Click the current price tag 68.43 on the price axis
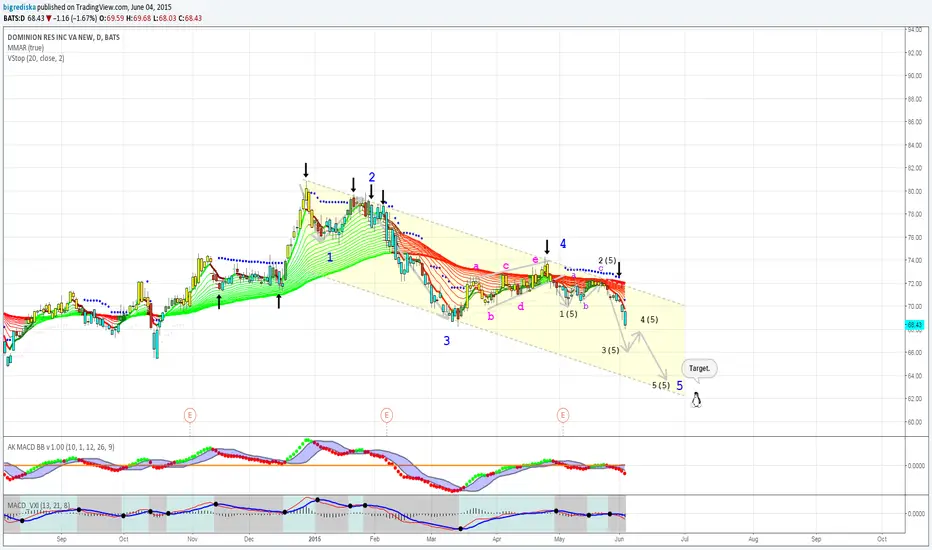The height and width of the screenshot is (550, 932). coord(914,325)
